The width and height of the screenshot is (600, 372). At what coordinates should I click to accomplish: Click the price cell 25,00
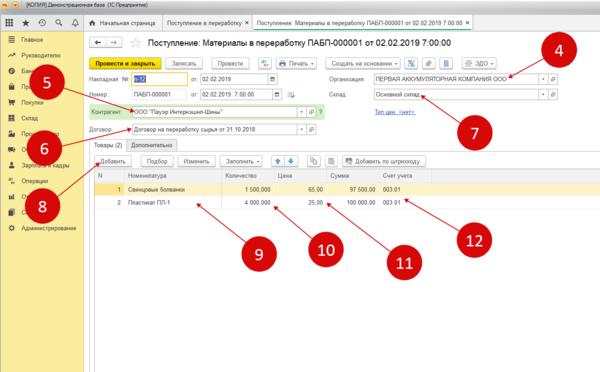point(300,202)
